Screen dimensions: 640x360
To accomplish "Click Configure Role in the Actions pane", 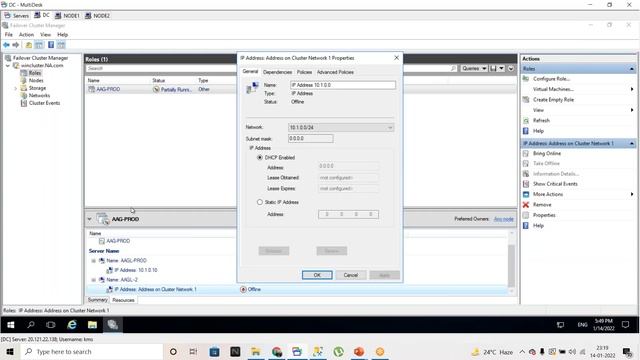I will tap(551, 79).
